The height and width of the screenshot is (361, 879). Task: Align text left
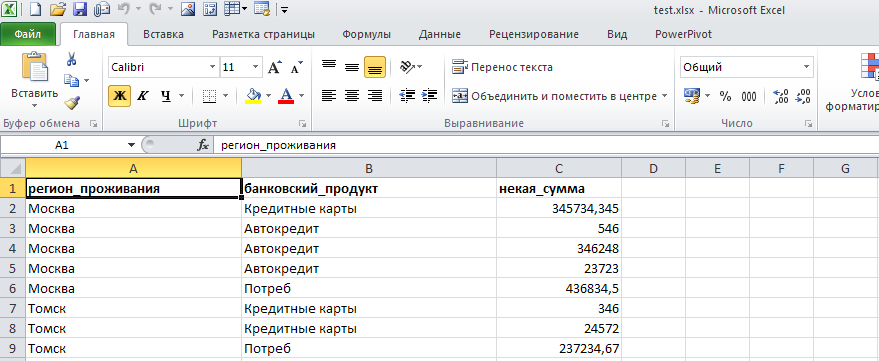[x=329, y=96]
